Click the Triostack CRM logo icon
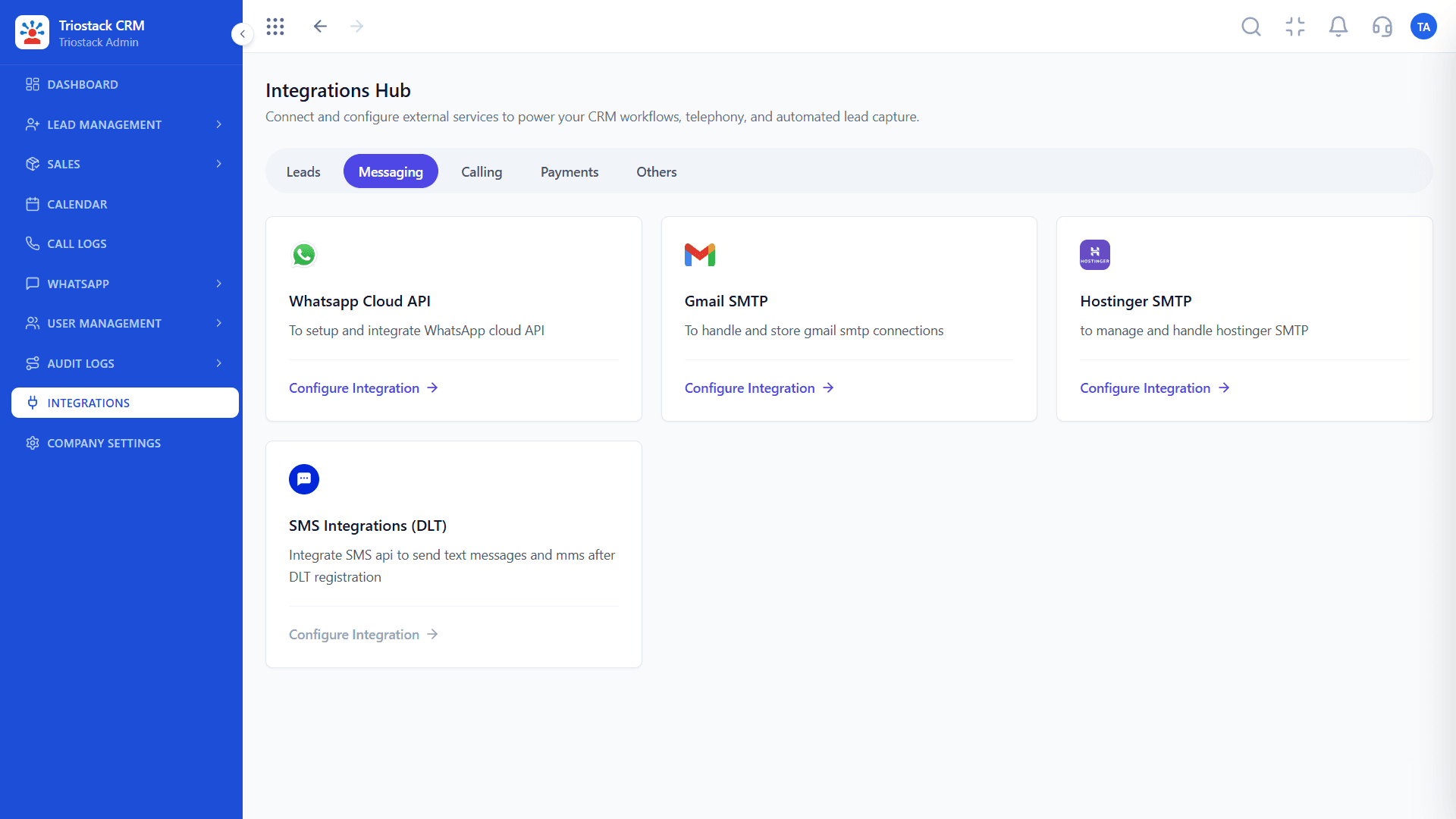The width and height of the screenshot is (1456, 819). [x=32, y=33]
